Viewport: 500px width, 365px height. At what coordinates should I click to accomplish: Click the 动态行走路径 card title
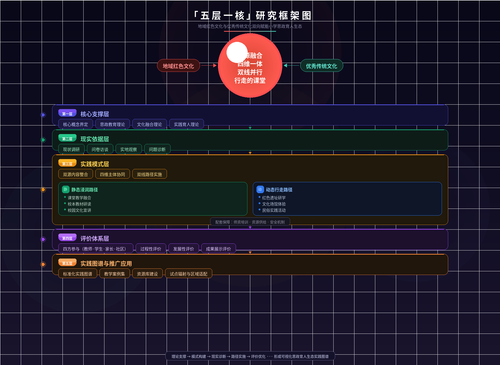tap(279, 190)
